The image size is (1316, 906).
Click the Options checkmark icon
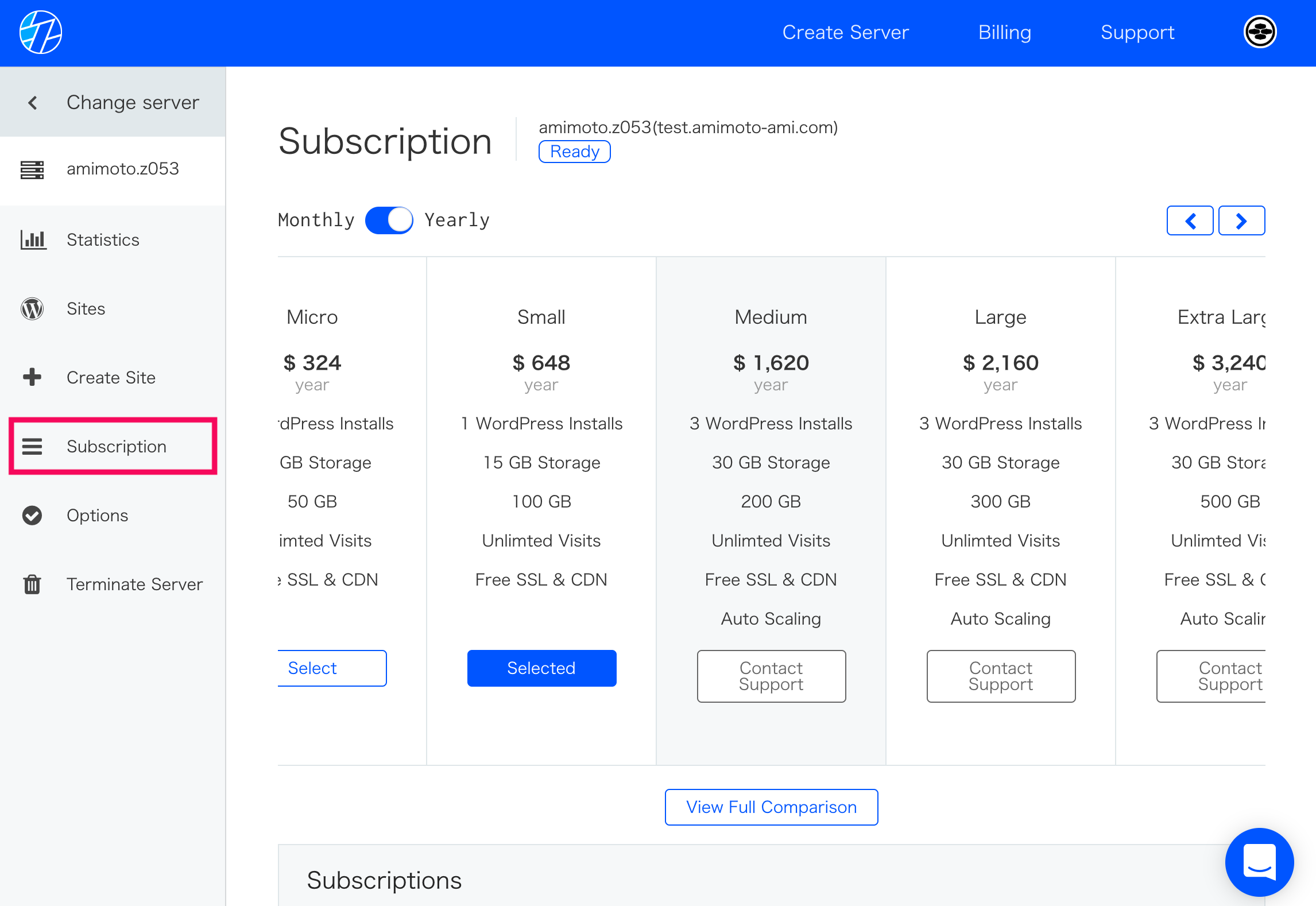point(32,516)
